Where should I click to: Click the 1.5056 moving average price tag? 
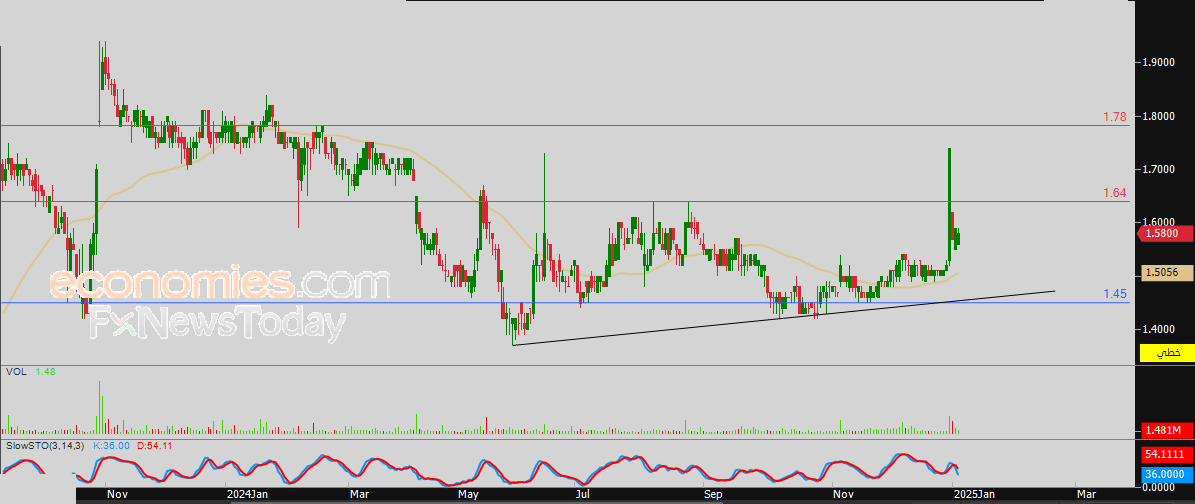1166,272
